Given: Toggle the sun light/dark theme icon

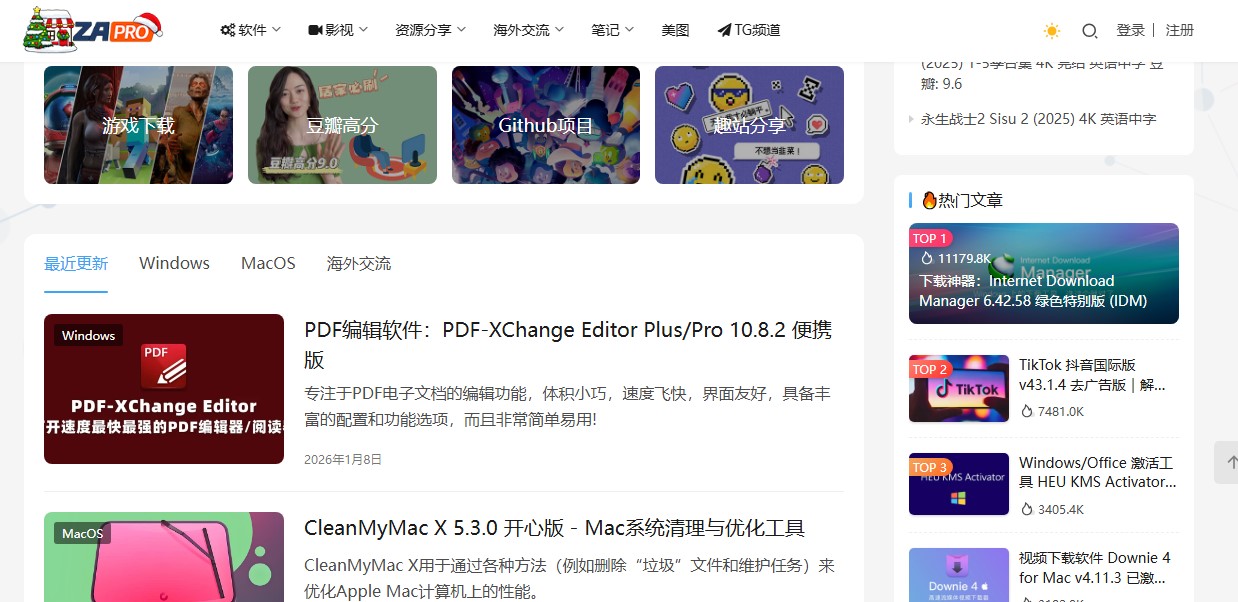Looking at the screenshot, I should pos(1051,31).
